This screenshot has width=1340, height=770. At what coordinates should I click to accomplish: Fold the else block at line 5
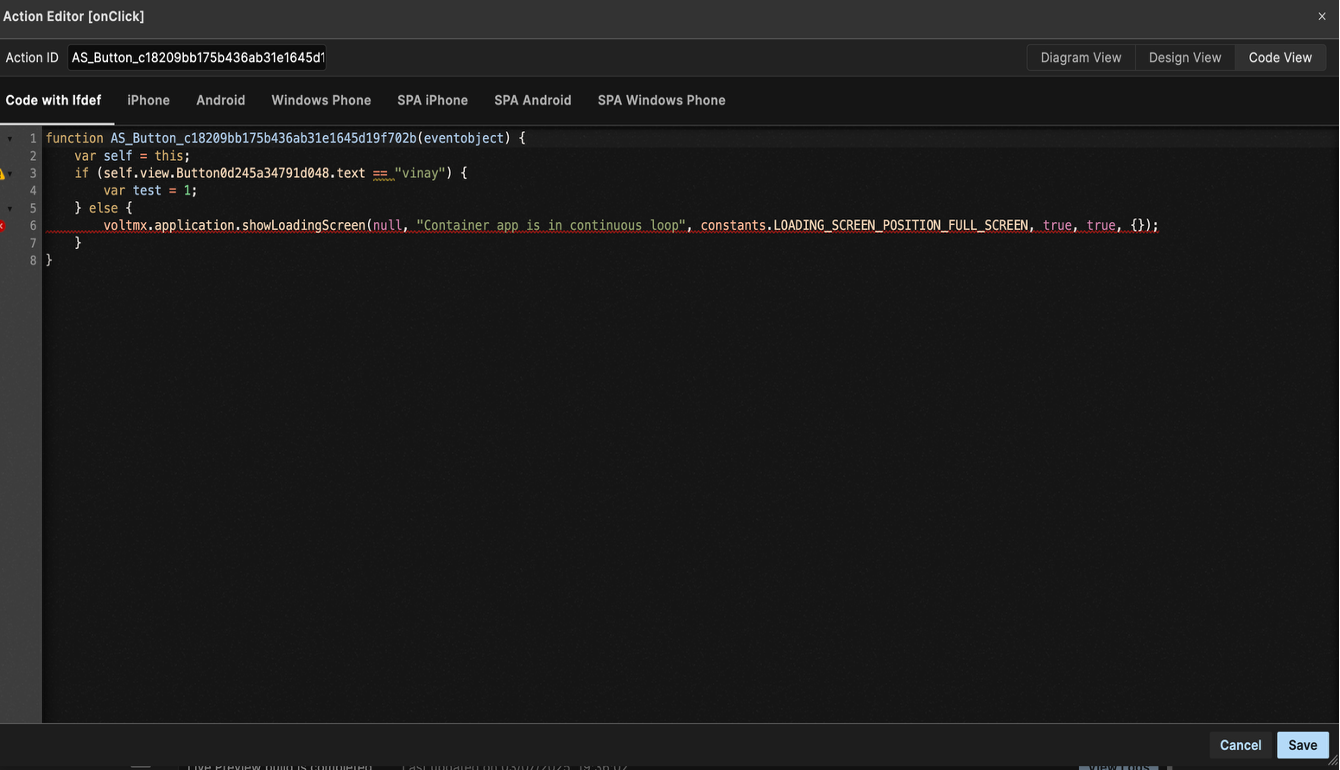(10, 209)
